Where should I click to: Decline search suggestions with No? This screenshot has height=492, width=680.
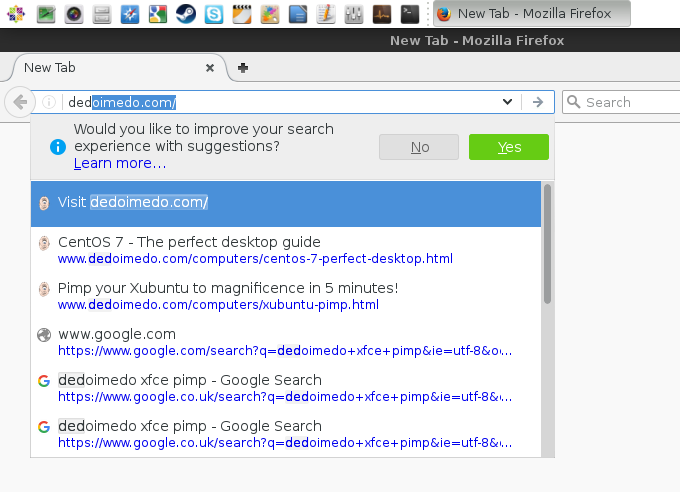click(x=419, y=147)
